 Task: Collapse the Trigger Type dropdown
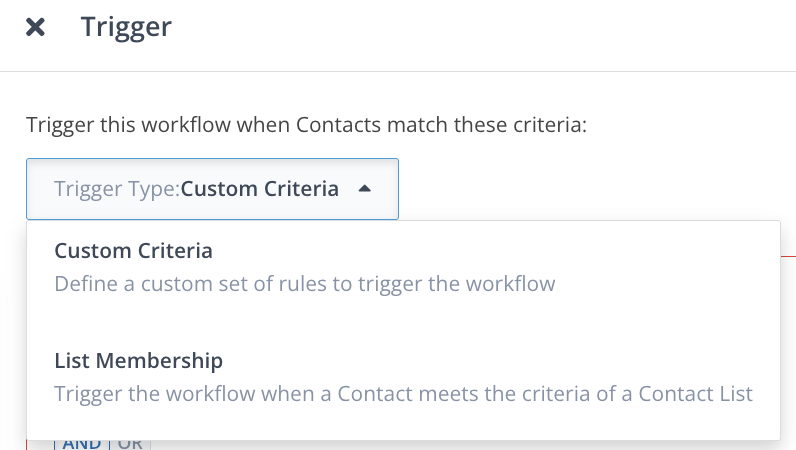[x=212, y=189]
